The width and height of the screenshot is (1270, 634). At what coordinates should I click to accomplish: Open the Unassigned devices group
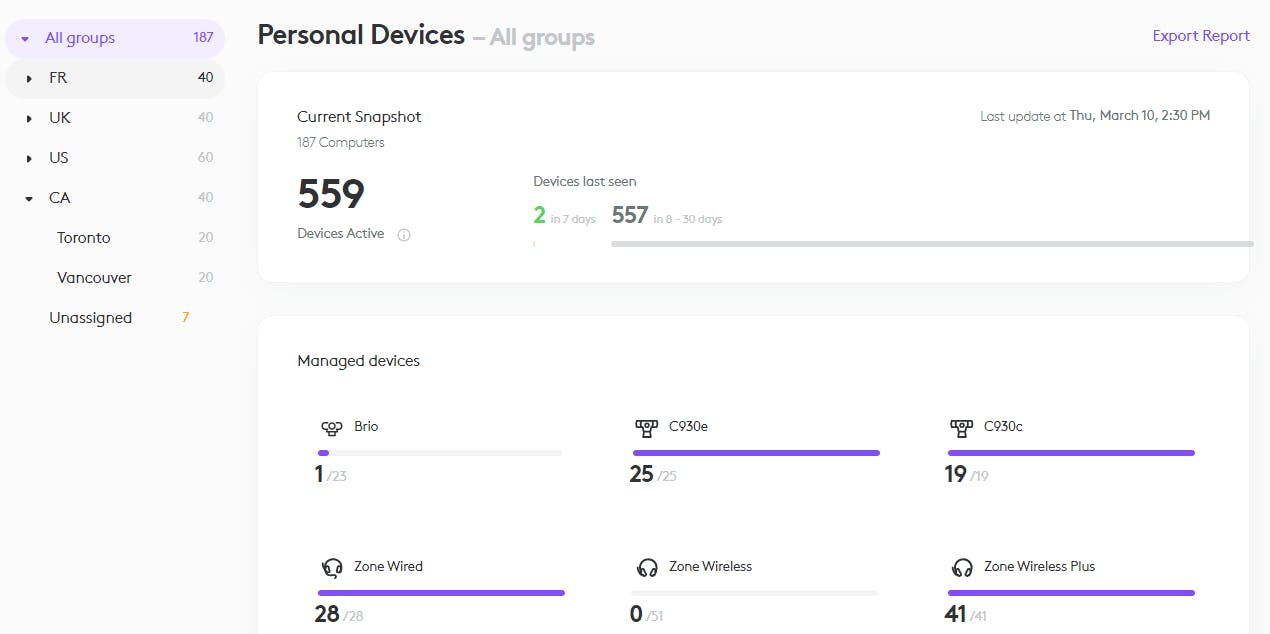[90, 318]
